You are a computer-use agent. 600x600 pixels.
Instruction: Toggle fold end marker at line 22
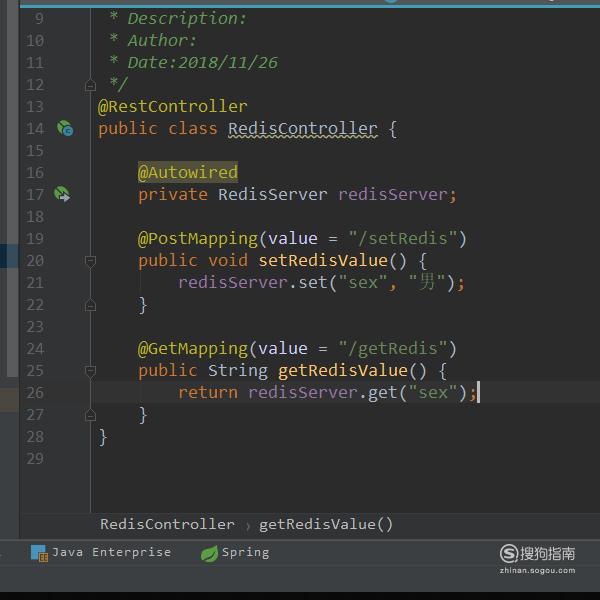[x=90, y=305]
